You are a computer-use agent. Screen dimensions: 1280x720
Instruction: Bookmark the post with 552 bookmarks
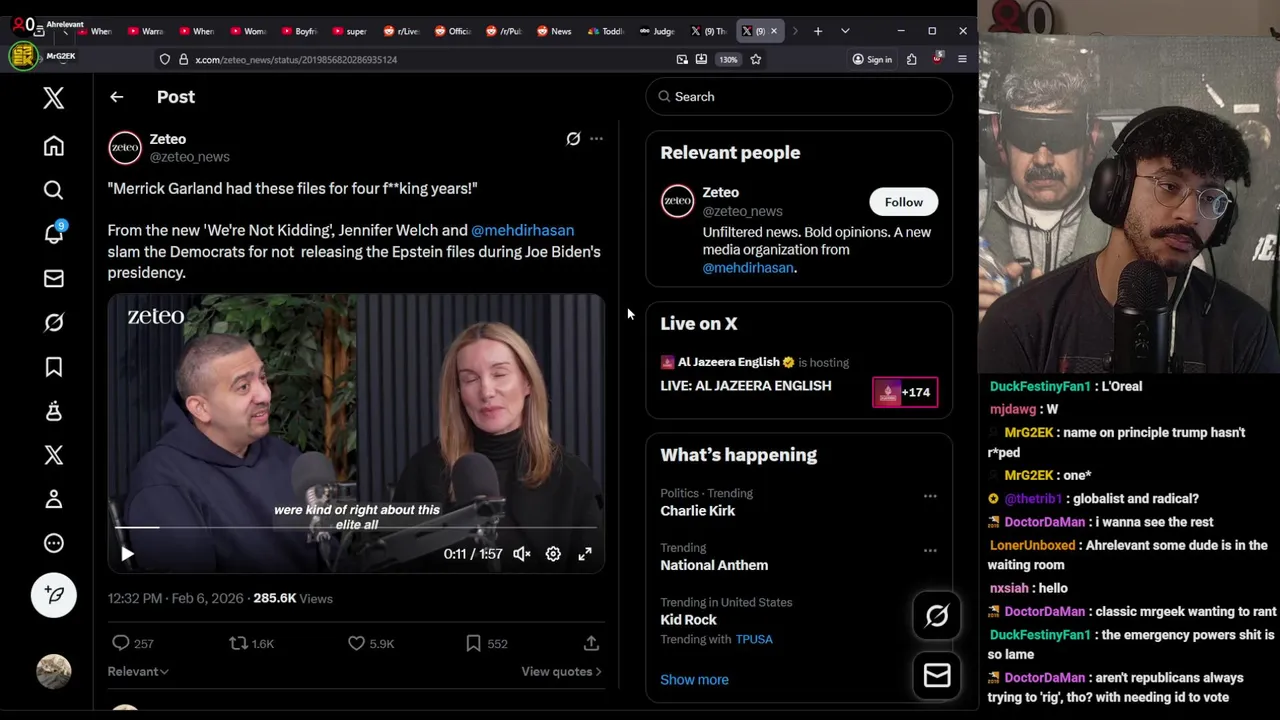point(486,643)
